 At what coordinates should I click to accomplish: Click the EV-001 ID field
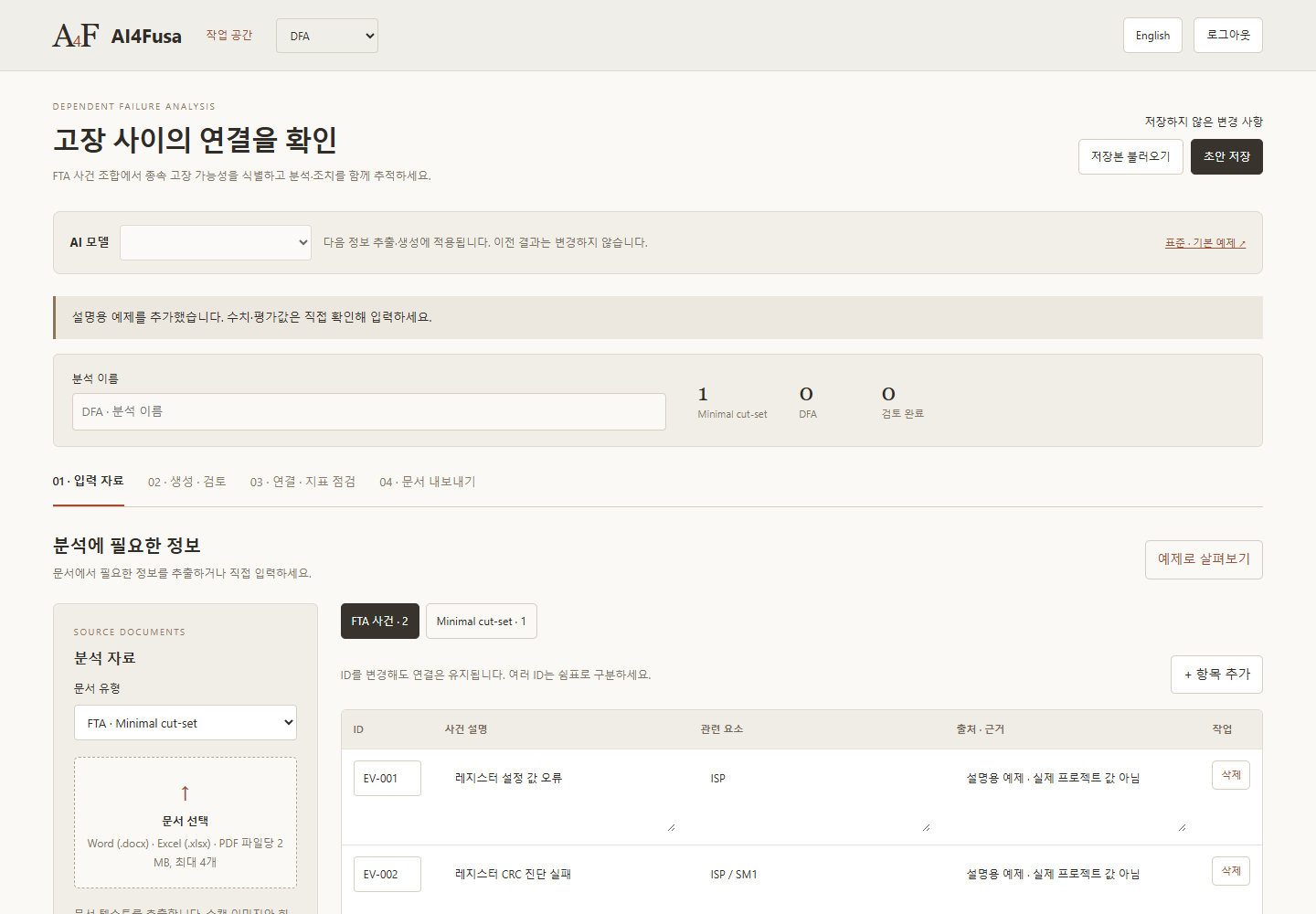387,779
